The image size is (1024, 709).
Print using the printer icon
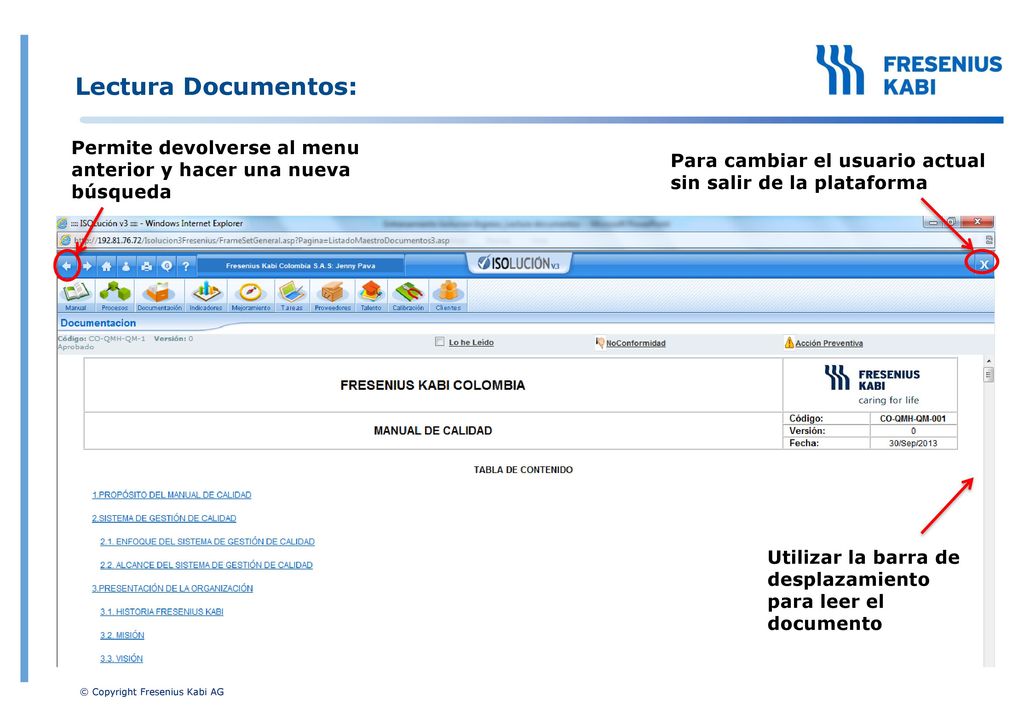coord(146,266)
